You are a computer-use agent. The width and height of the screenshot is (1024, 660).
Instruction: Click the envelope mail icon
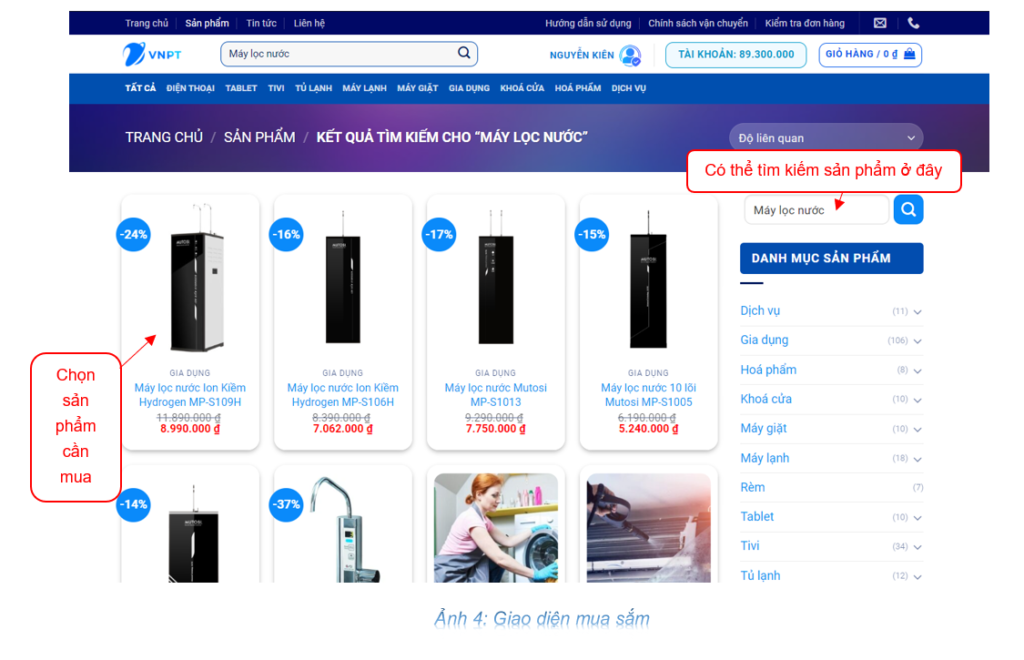pos(880,23)
